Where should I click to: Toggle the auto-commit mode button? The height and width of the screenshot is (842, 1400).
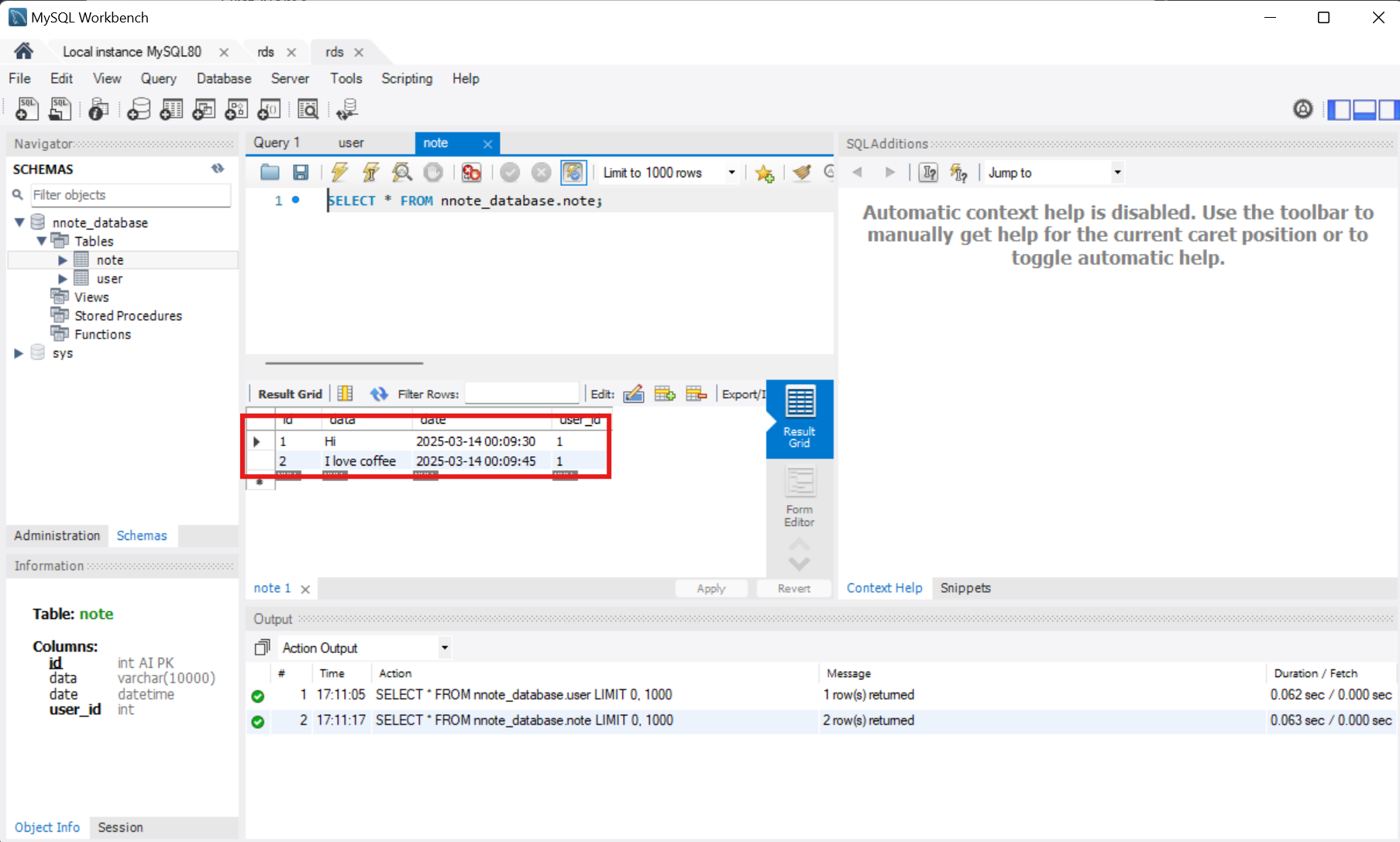[573, 173]
